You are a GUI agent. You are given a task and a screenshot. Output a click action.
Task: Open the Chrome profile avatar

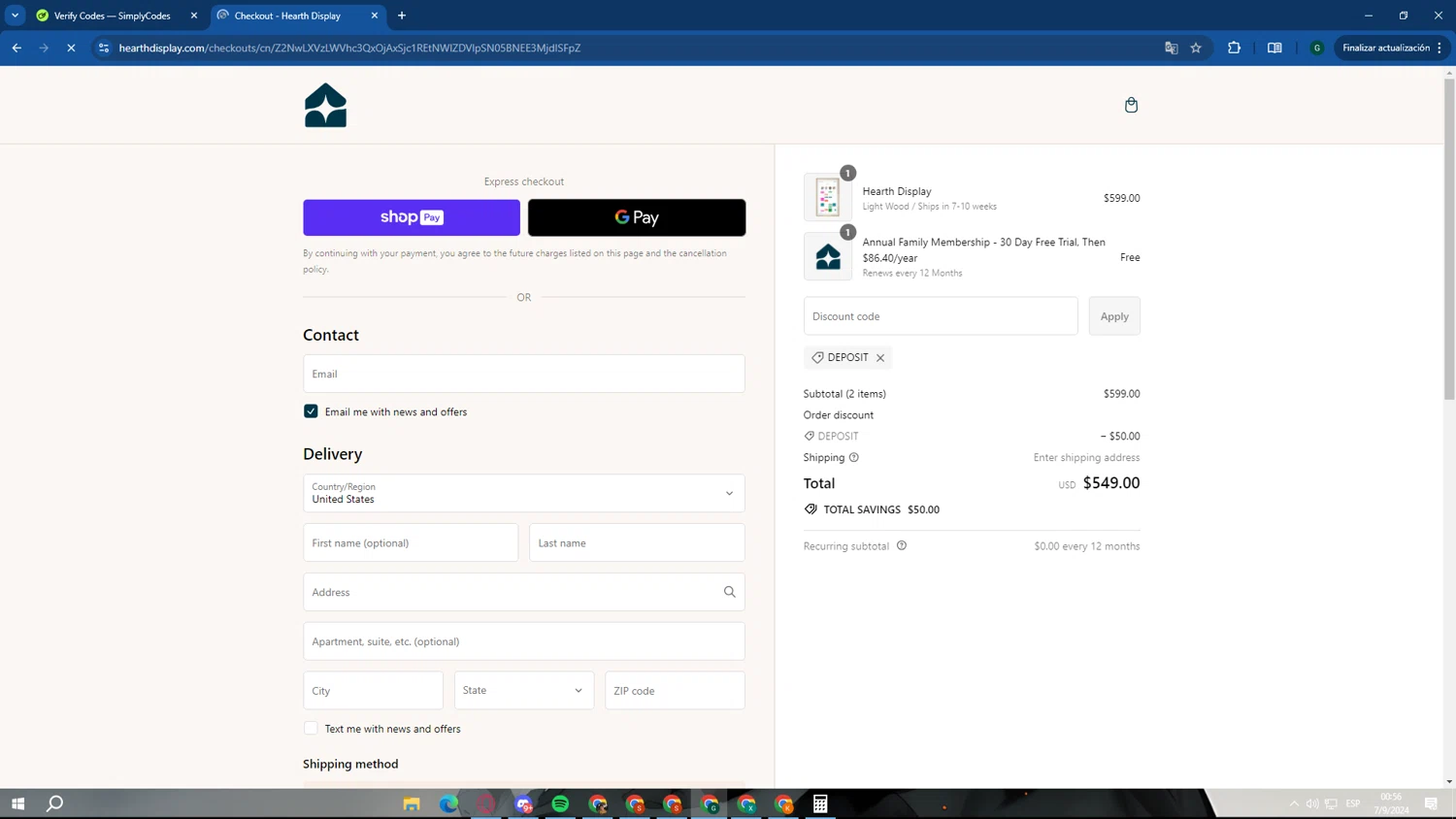click(x=1317, y=48)
